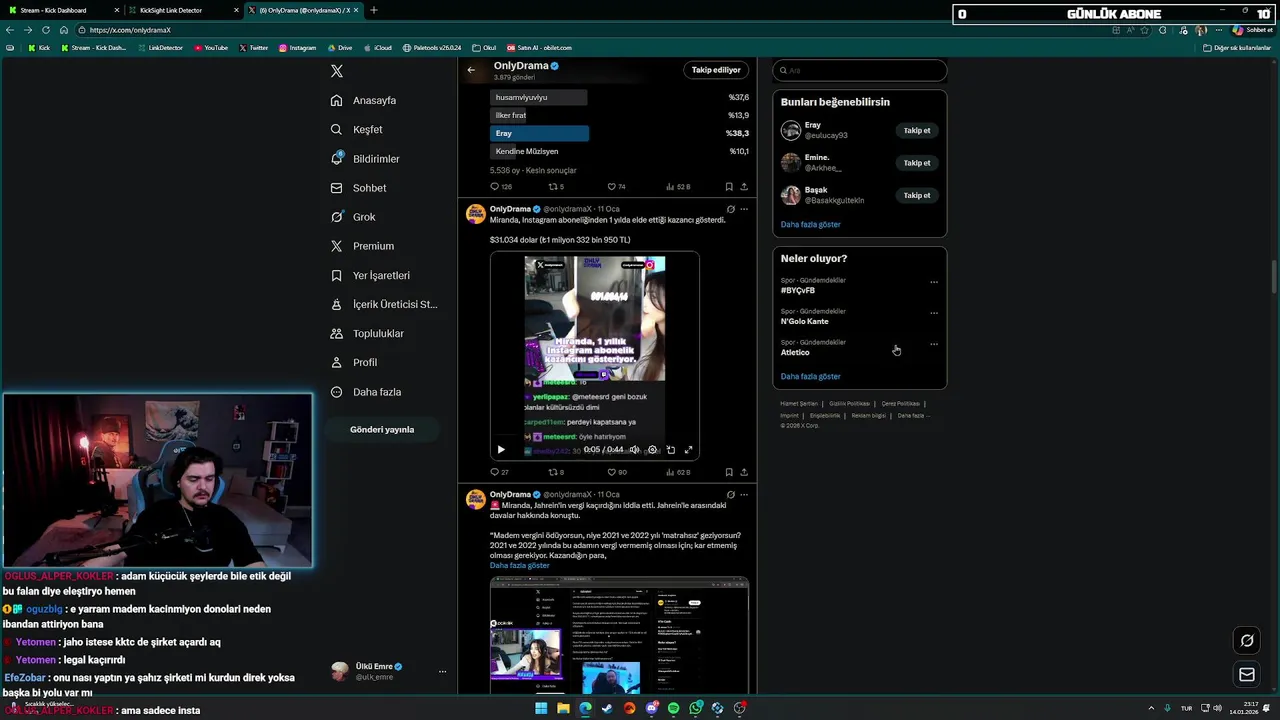Screen dimensions: 1280x720
Task: Follow Emine. with Takip et
Action: point(917,163)
